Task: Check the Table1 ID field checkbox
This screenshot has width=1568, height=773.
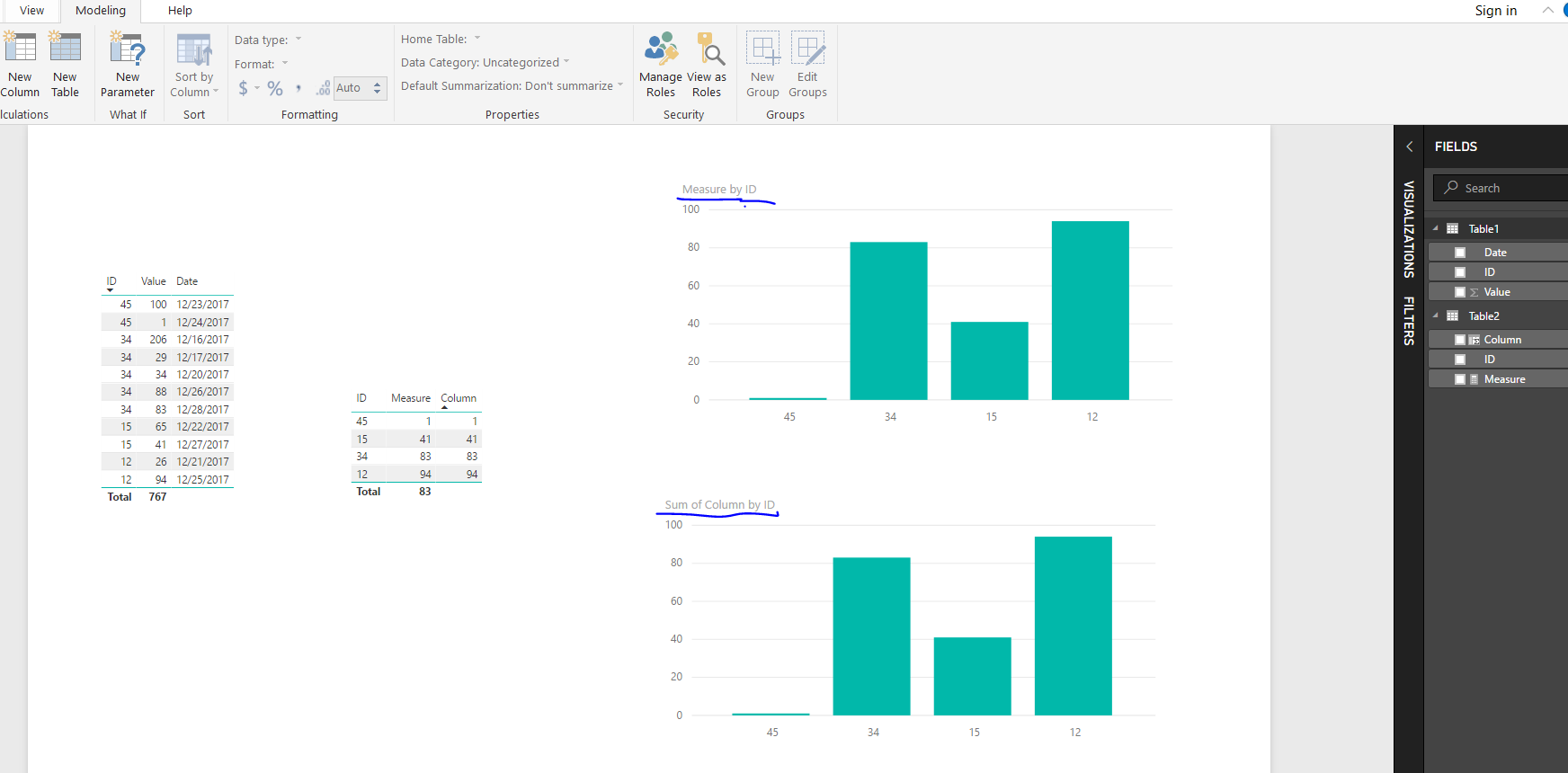Action: tap(1460, 272)
